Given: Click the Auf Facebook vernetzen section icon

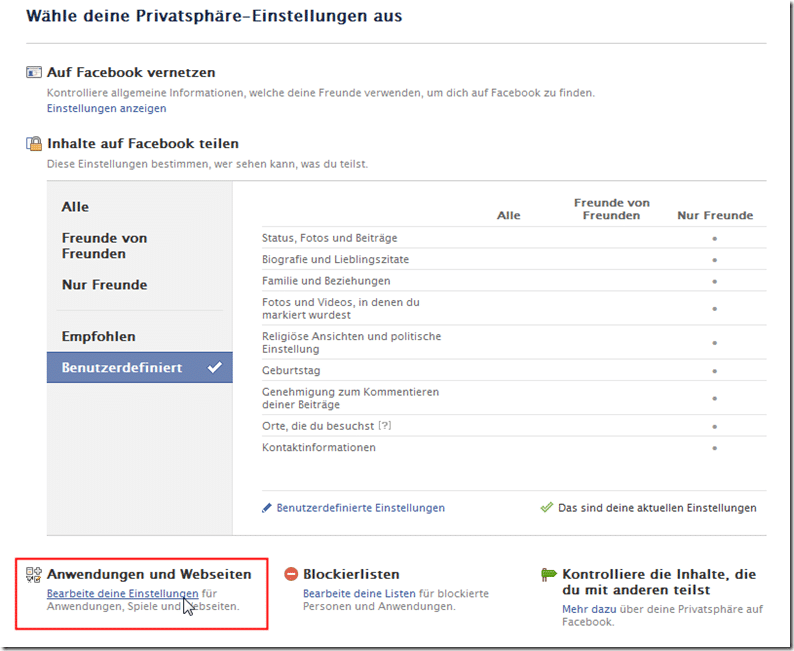Looking at the screenshot, I should click(34, 72).
